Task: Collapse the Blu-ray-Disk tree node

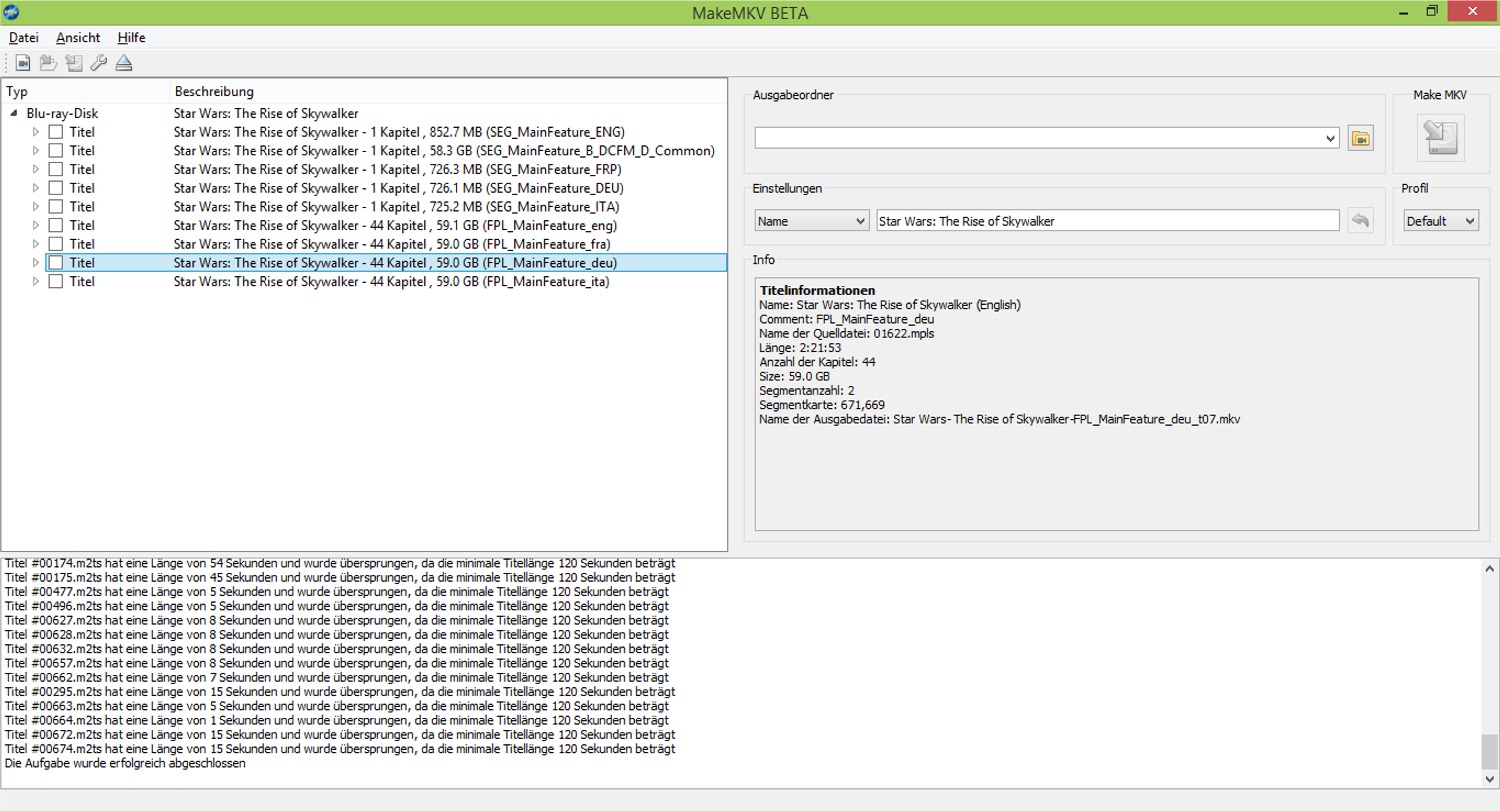Action: click(15, 114)
